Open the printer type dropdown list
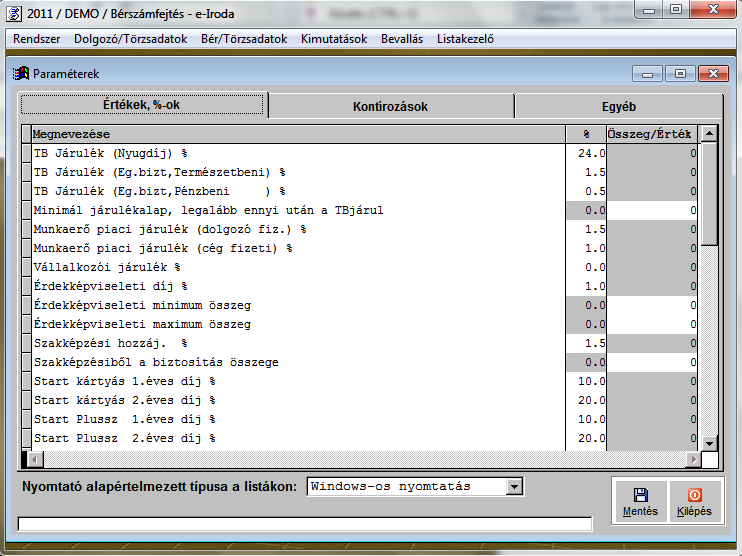 tap(514, 487)
